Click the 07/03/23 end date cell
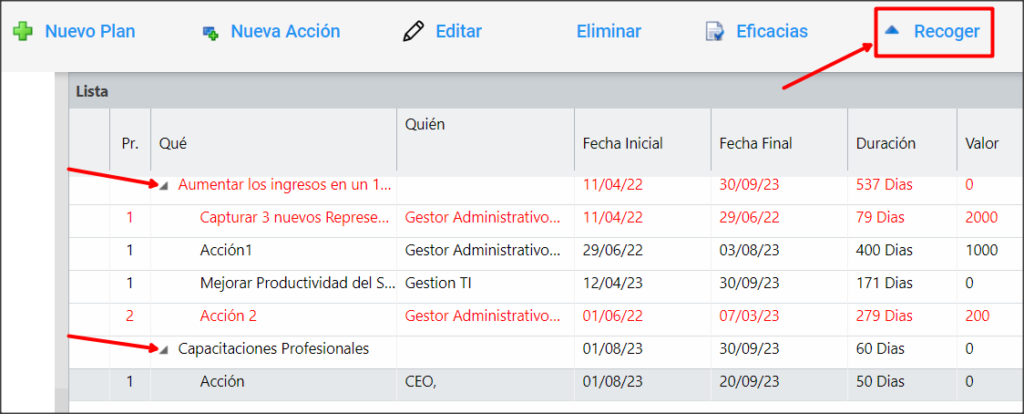Image resolution: width=1024 pixels, height=414 pixels. click(x=749, y=316)
